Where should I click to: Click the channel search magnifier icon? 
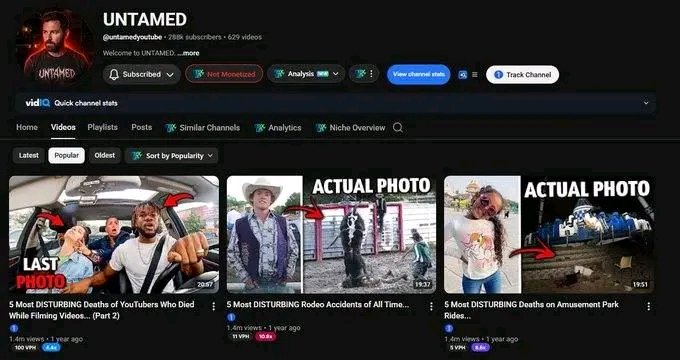coord(398,128)
